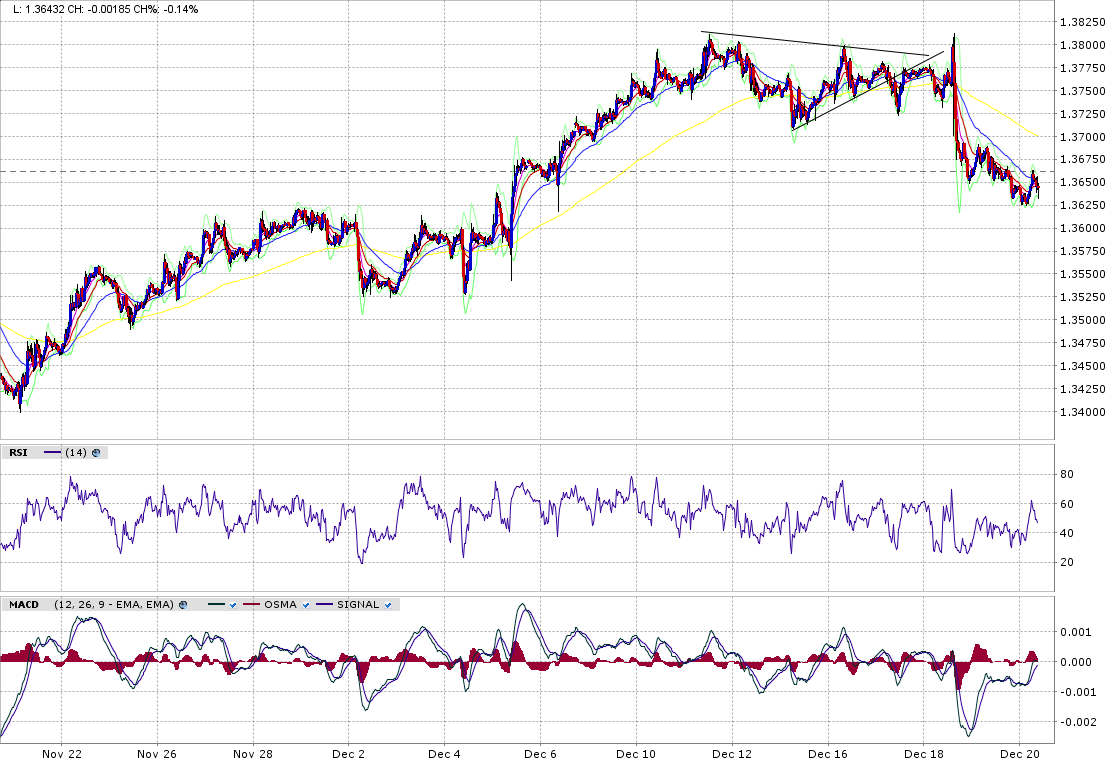Uncheck the OSMA histogram checkbox
This screenshot has width=1114, height=768.
[x=305, y=605]
